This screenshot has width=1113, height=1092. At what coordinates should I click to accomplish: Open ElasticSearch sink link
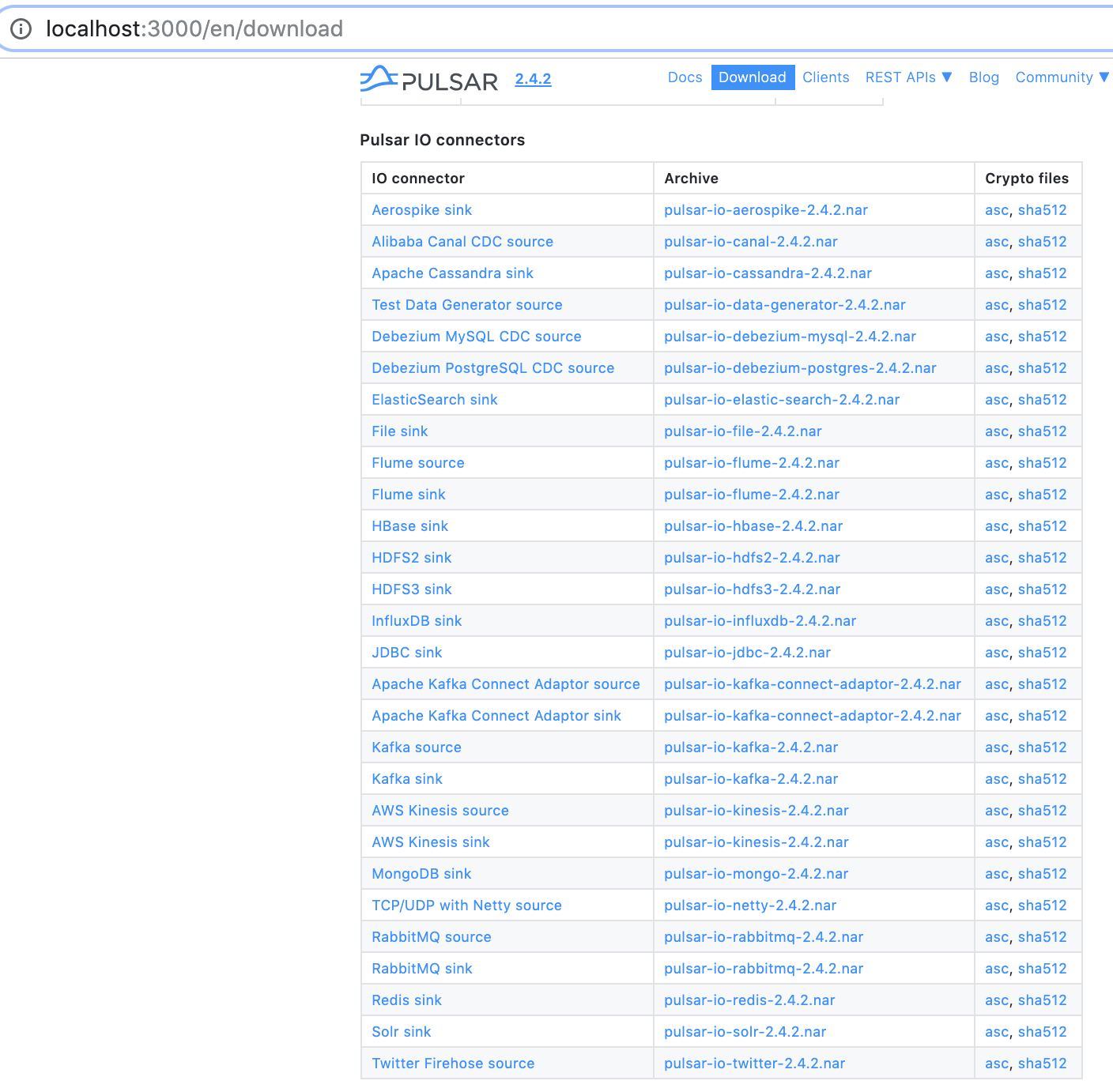[x=435, y=400]
